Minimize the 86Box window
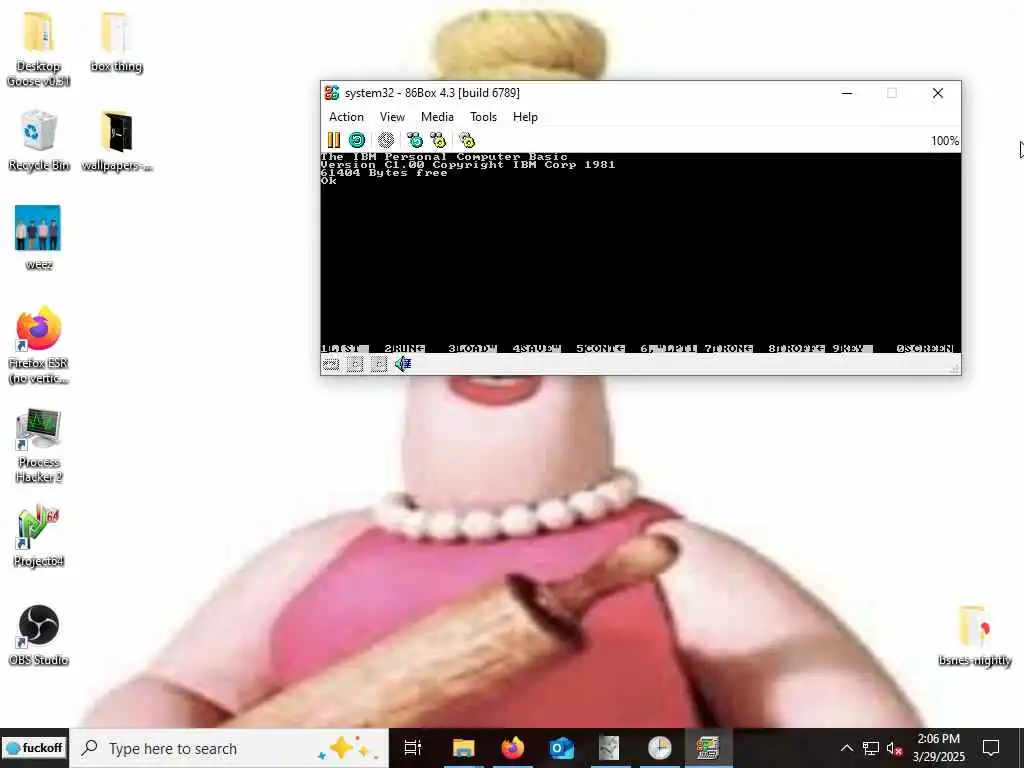1024x768 pixels. tap(847, 93)
